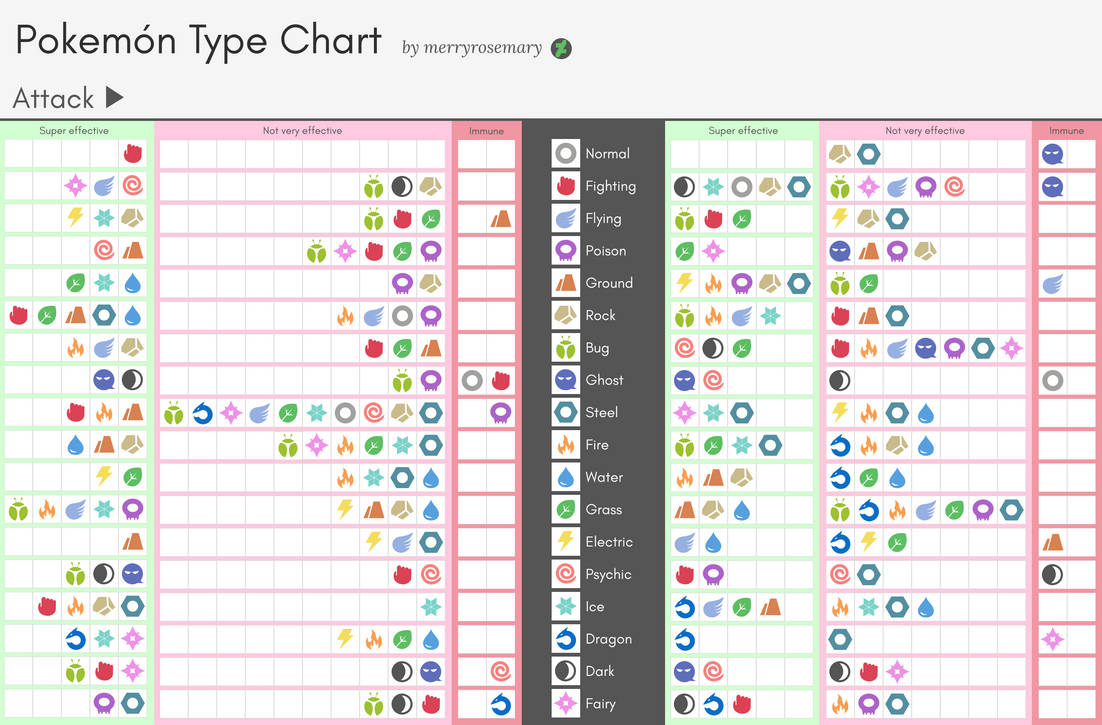Screen dimensions: 1102x725
Task: Select the Grass type leaf icon in center column
Action: click(566, 509)
